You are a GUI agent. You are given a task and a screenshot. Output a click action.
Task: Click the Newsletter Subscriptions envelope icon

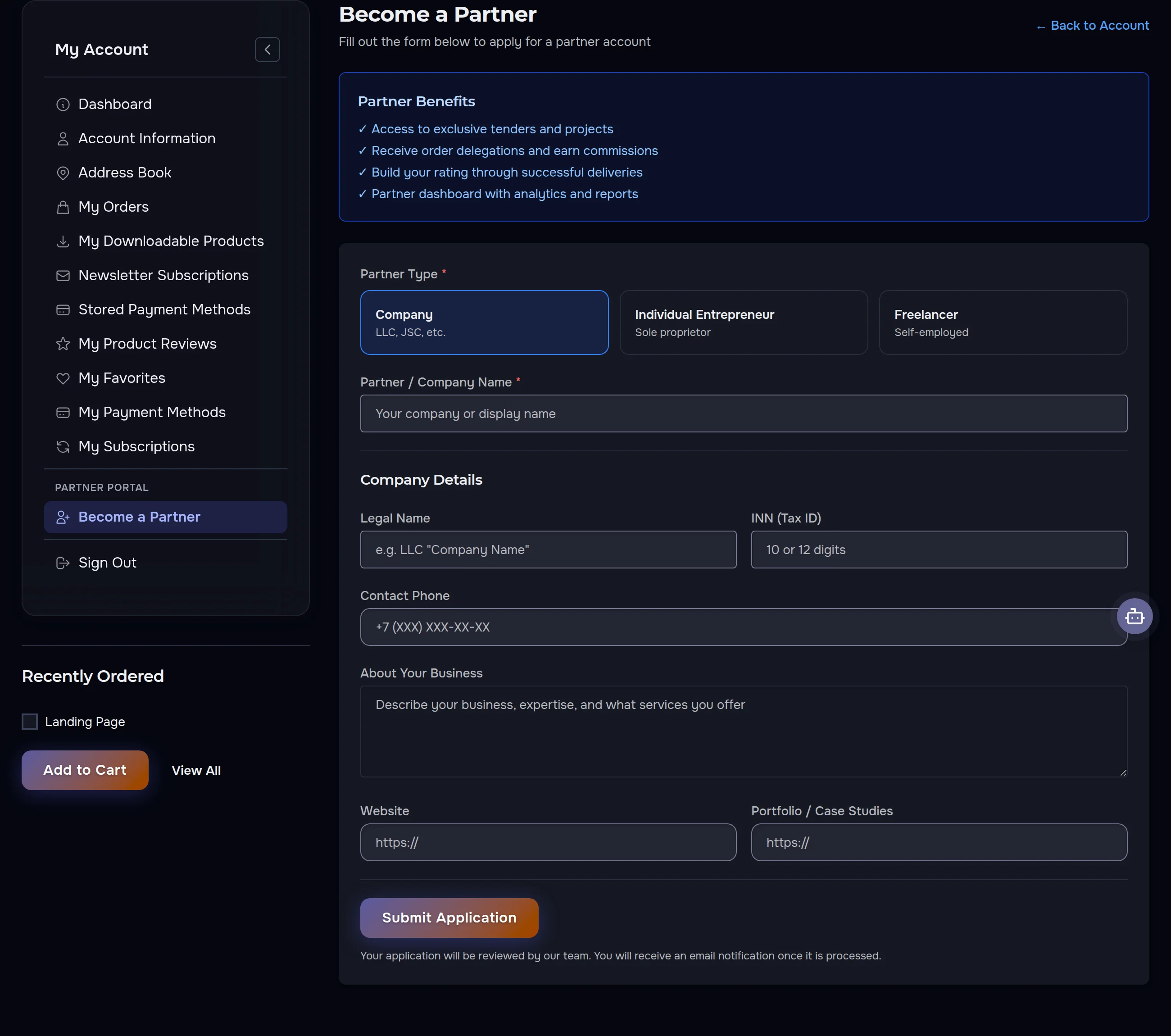click(x=63, y=276)
